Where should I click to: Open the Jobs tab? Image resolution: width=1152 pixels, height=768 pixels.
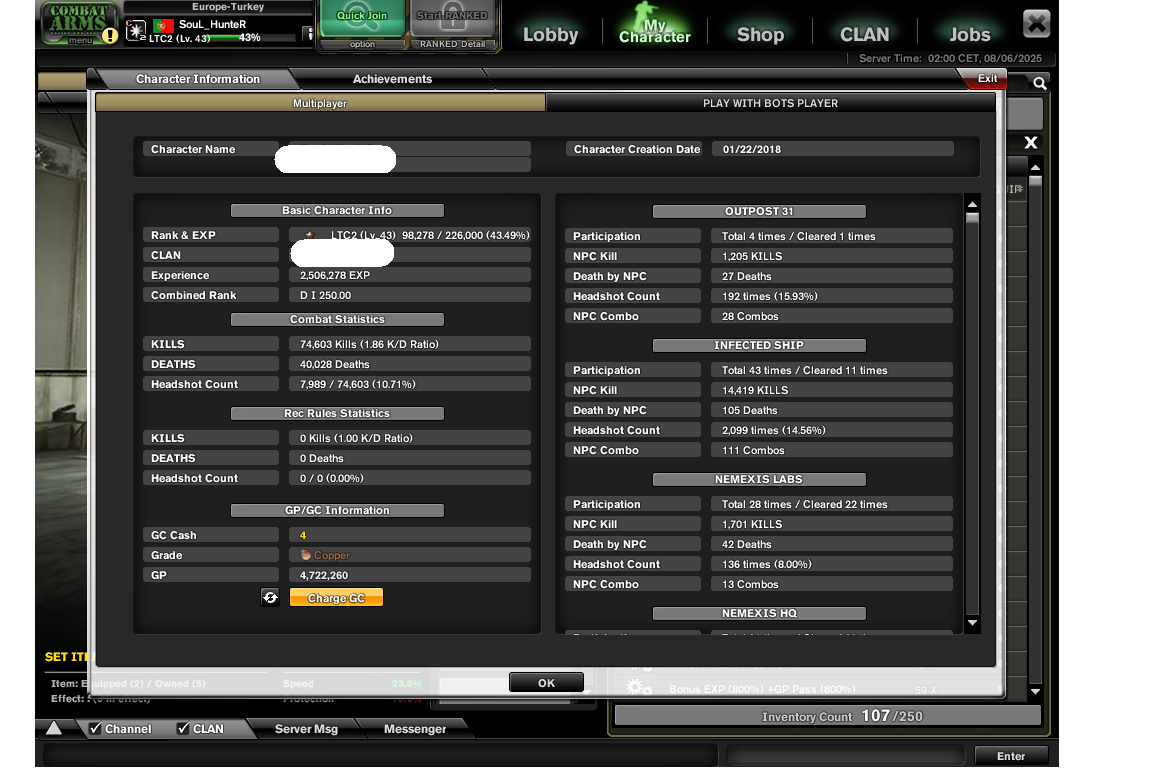pos(970,35)
